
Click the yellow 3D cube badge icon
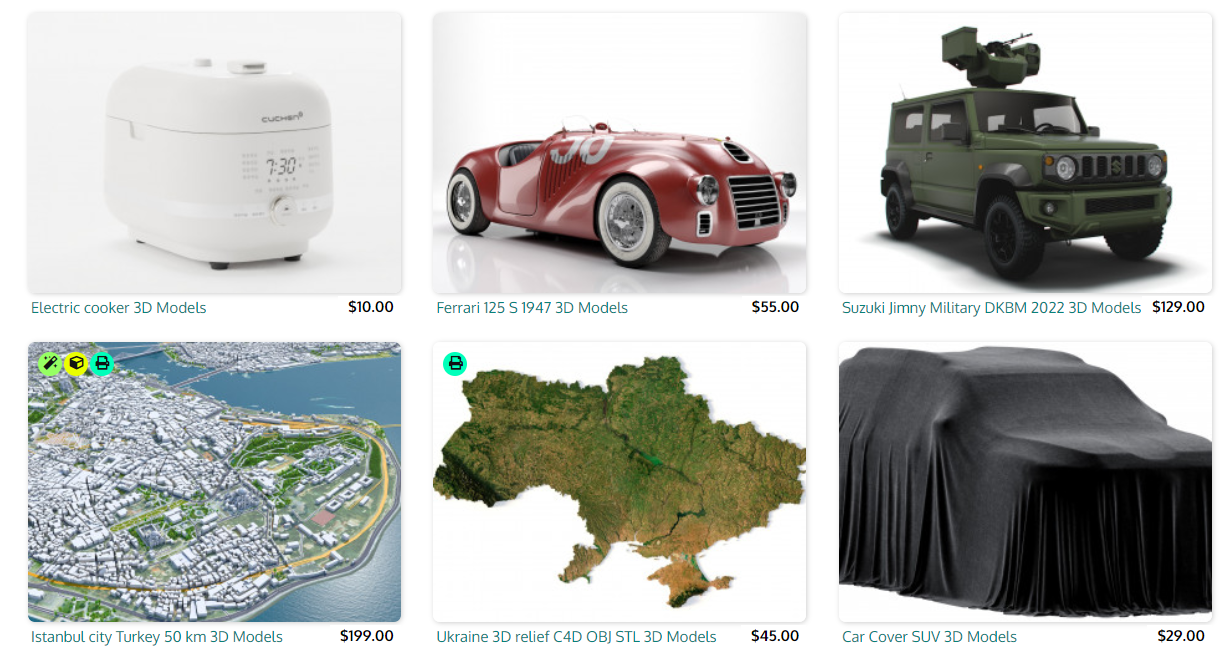(76, 364)
